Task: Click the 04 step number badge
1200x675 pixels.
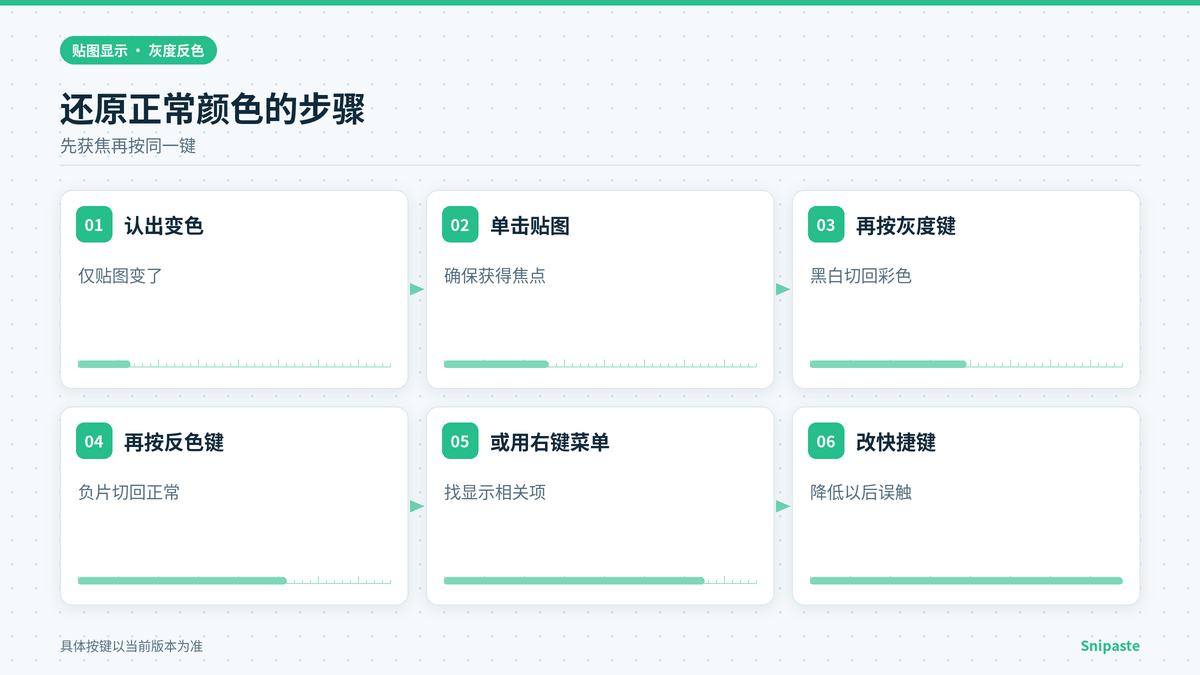Action: (94, 441)
